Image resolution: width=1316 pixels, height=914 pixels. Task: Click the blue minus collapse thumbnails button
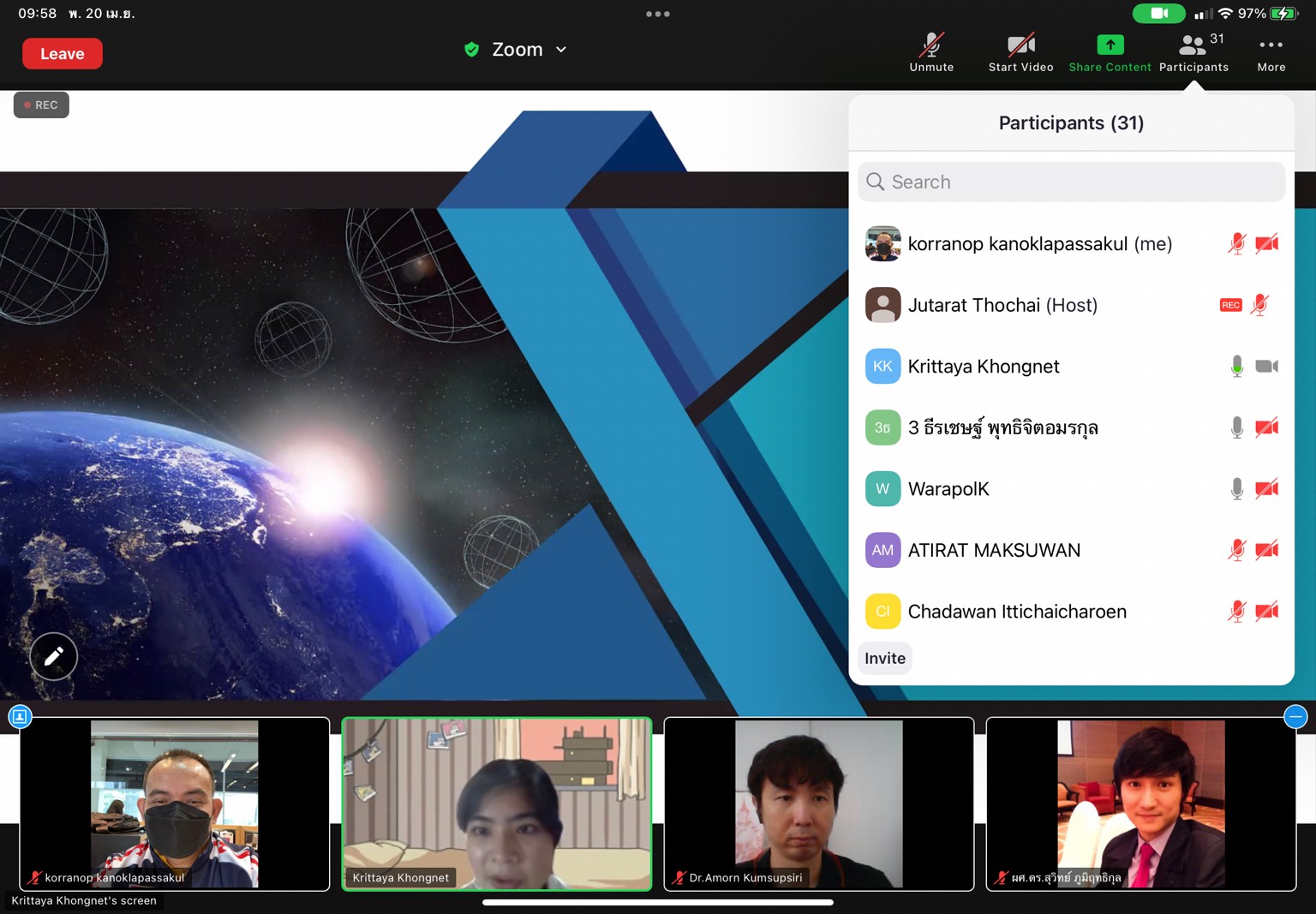(x=1295, y=716)
